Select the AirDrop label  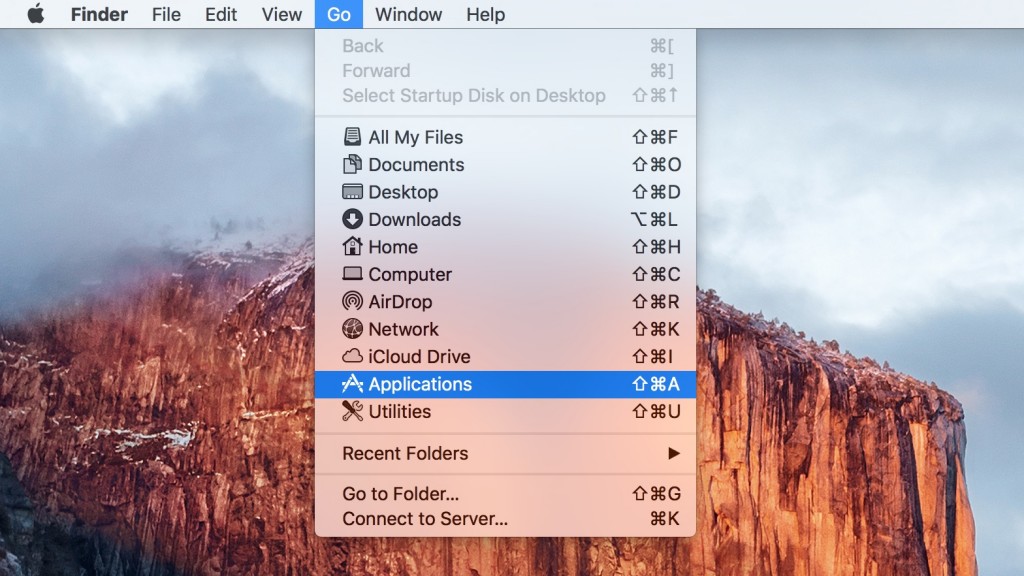point(400,302)
